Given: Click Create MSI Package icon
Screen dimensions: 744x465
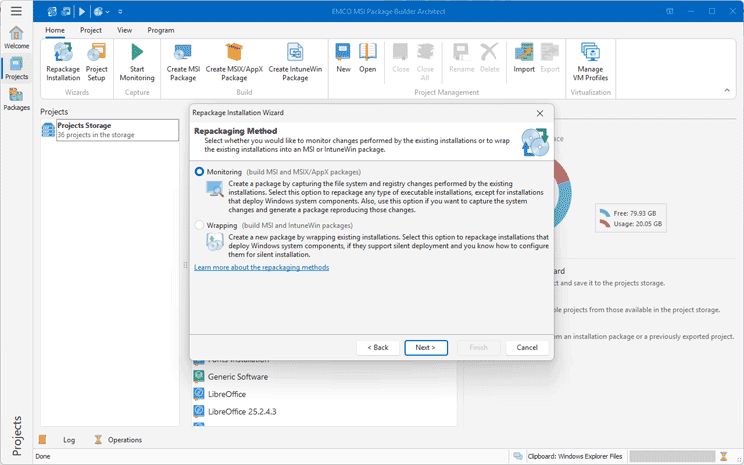Looking at the screenshot, I should [x=182, y=60].
